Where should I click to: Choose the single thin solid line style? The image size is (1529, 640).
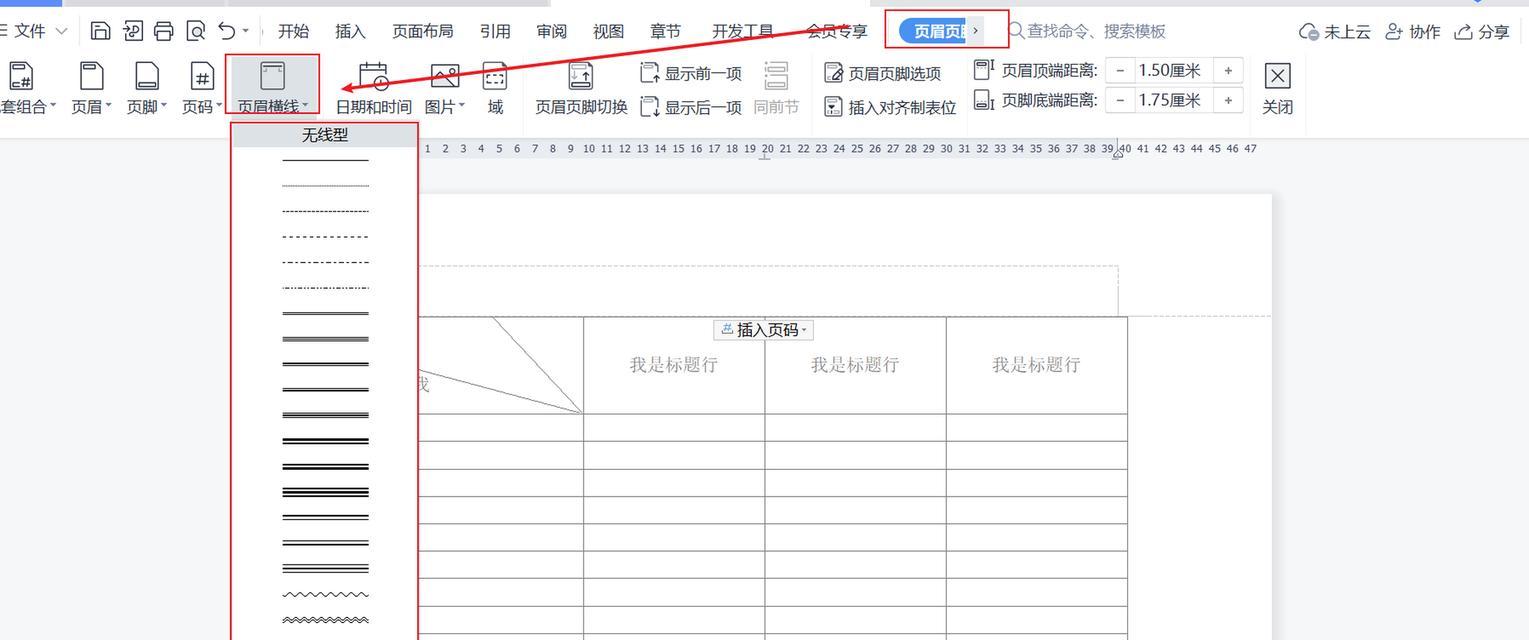325,160
